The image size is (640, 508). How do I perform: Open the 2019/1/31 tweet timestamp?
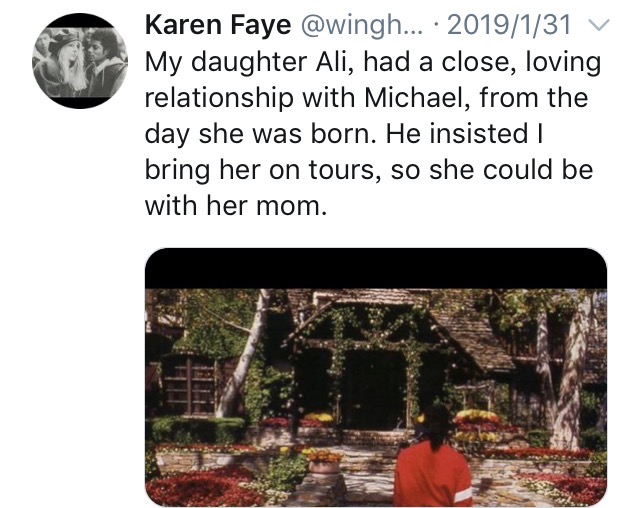click(509, 25)
